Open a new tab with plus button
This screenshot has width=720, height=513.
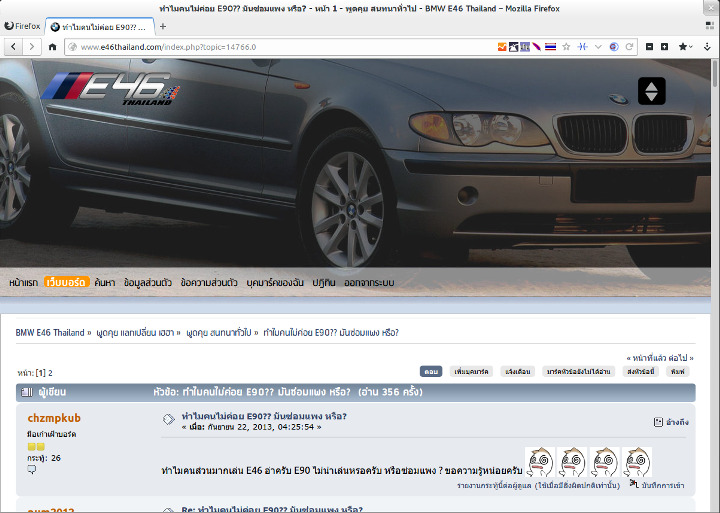[x=163, y=26]
